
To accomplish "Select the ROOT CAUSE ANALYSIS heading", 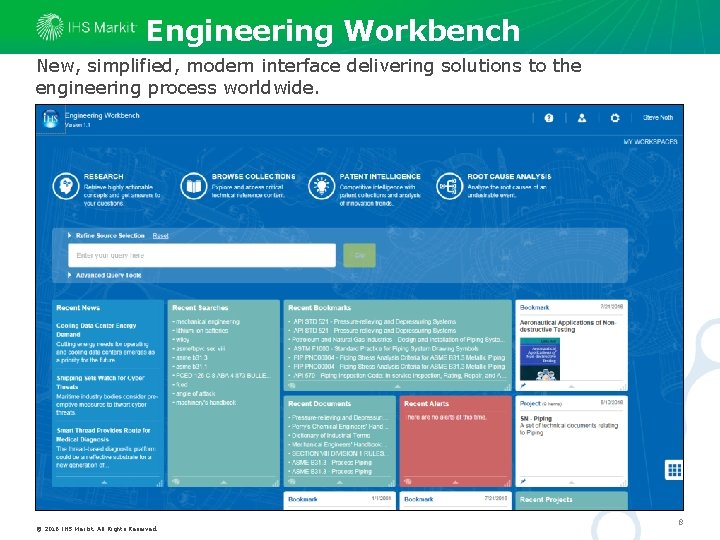I will point(509,176).
